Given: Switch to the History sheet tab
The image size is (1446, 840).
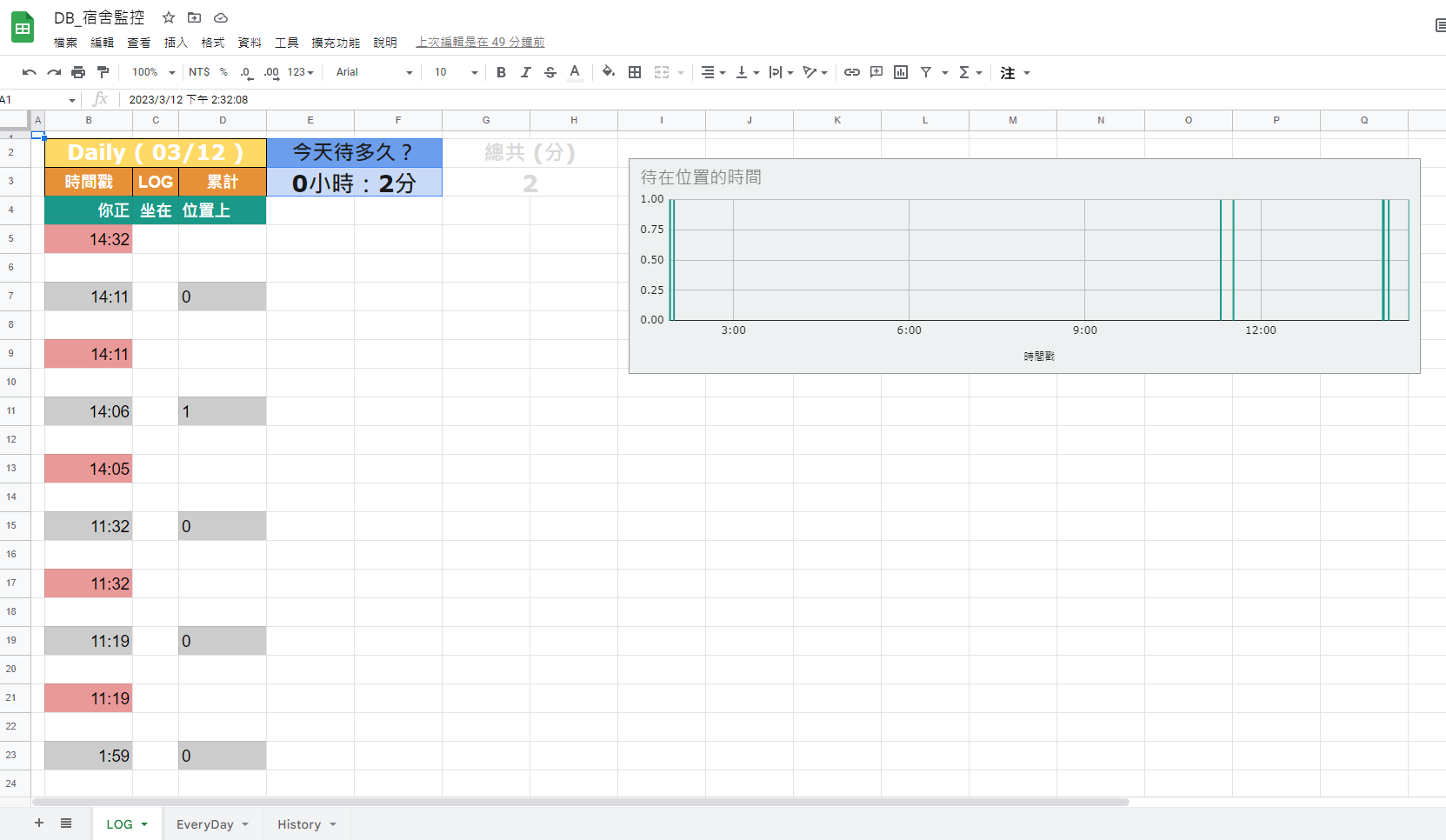Looking at the screenshot, I should pyautogui.click(x=300, y=823).
